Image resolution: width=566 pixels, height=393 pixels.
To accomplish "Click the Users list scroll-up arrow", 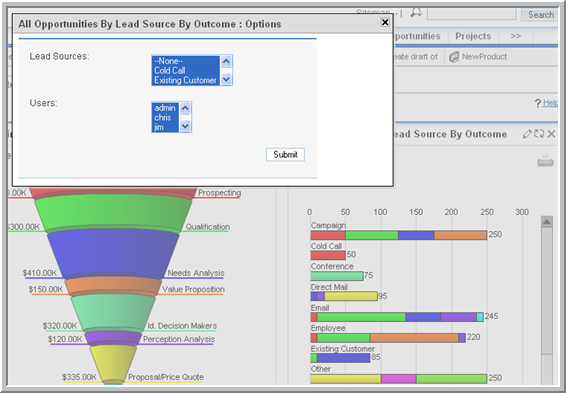I will click(x=185, y=108).
